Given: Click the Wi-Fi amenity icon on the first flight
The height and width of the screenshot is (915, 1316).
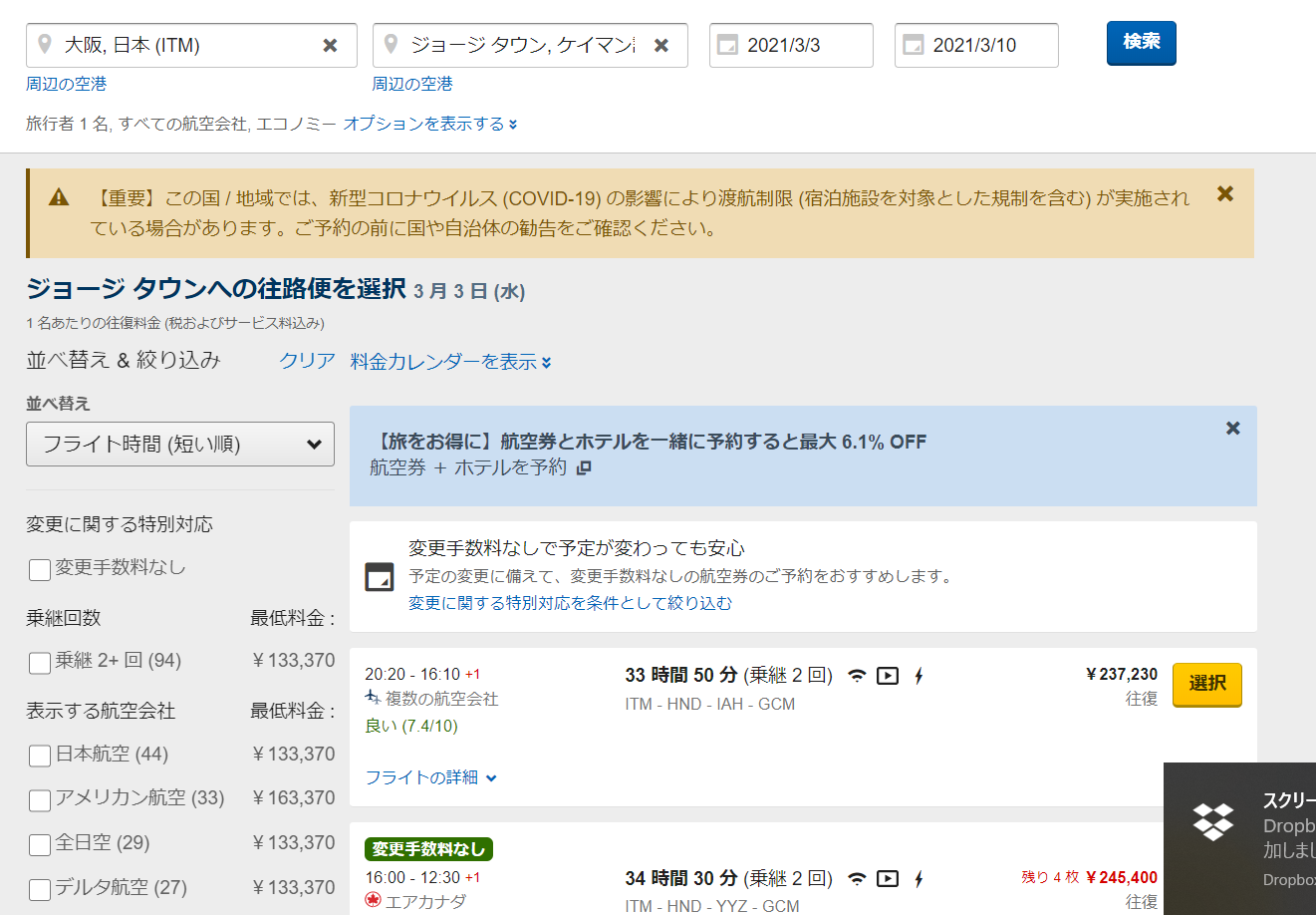Looking at the screenshot, I should [857, 675].
